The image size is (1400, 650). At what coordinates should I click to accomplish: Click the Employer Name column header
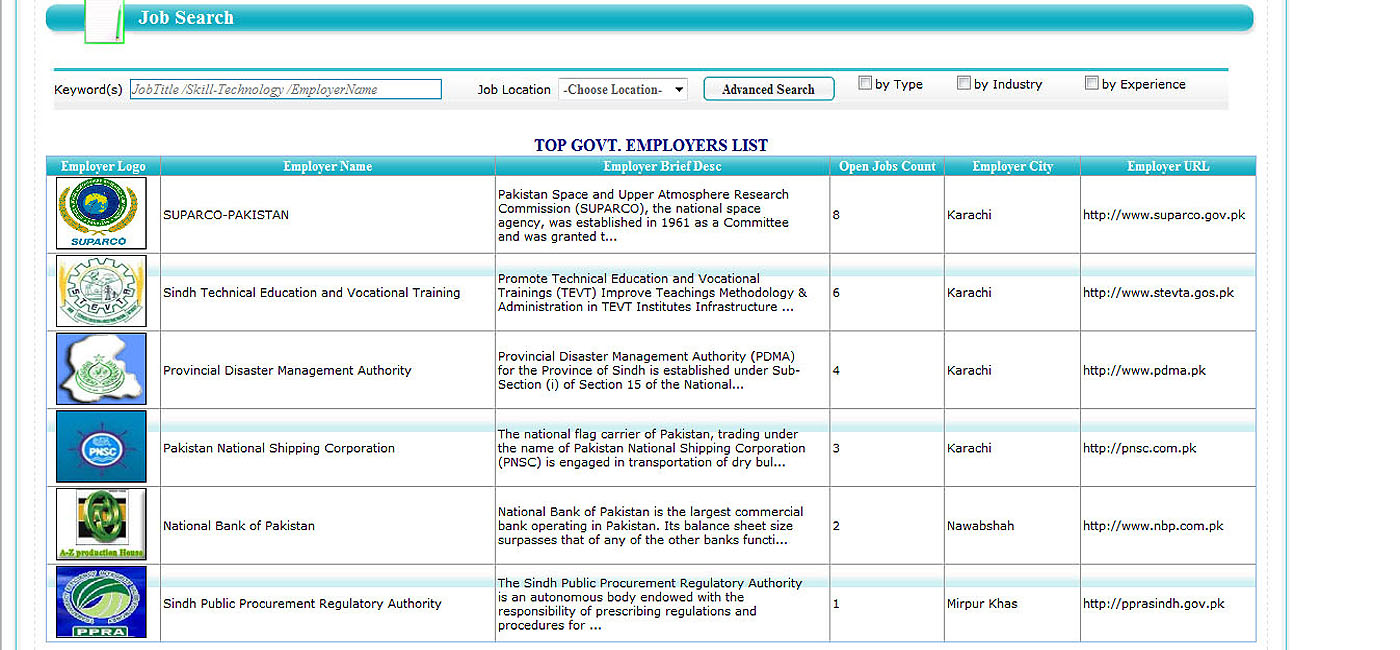327,166
